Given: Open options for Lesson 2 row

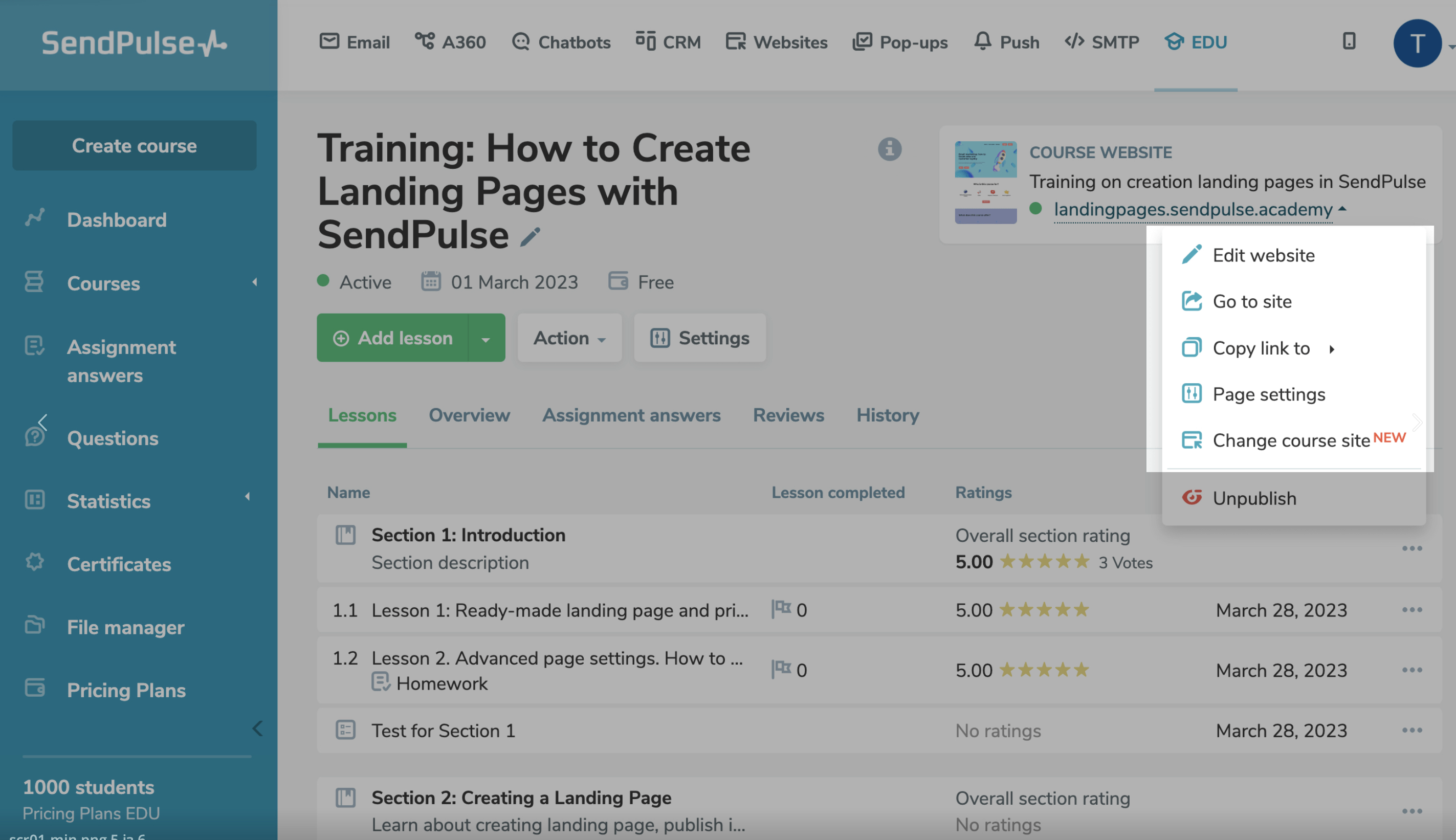Looking at the screenshot, I should point(1411,670).
